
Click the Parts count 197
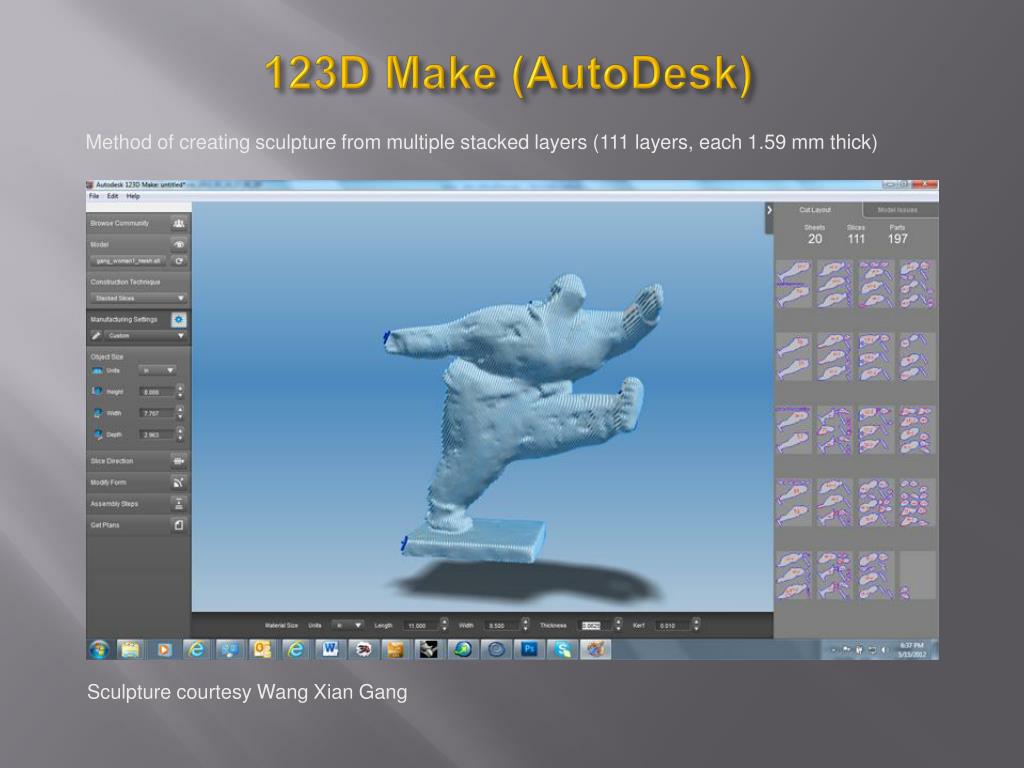[x=897, y=239]
